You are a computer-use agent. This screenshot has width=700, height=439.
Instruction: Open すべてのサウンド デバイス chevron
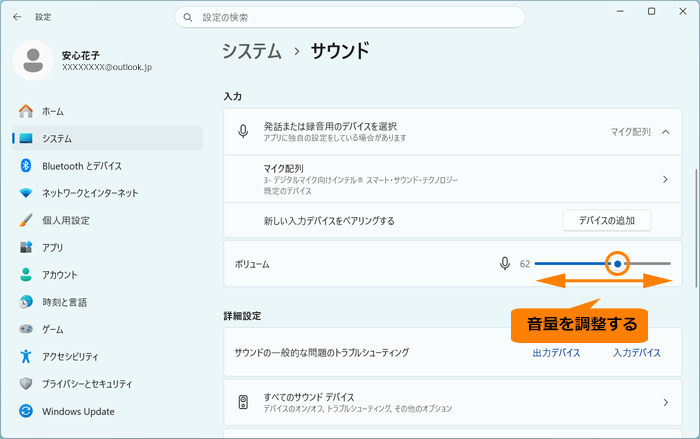click(x=666, y=402)
